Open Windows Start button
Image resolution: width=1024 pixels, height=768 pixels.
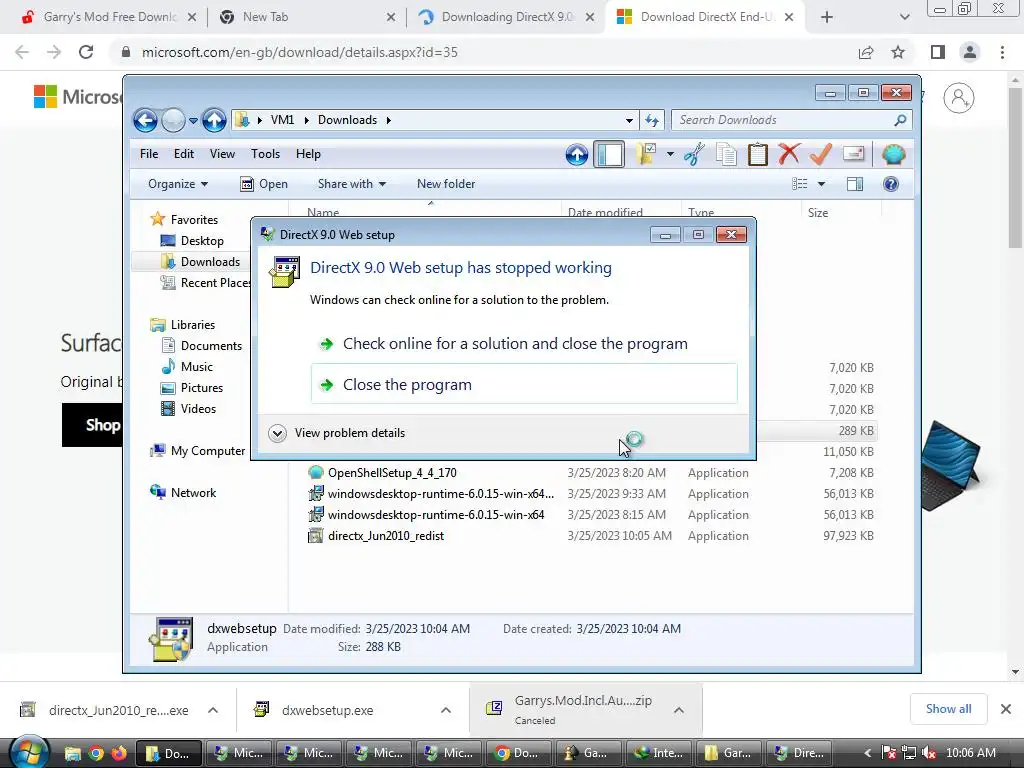point(28,753)
